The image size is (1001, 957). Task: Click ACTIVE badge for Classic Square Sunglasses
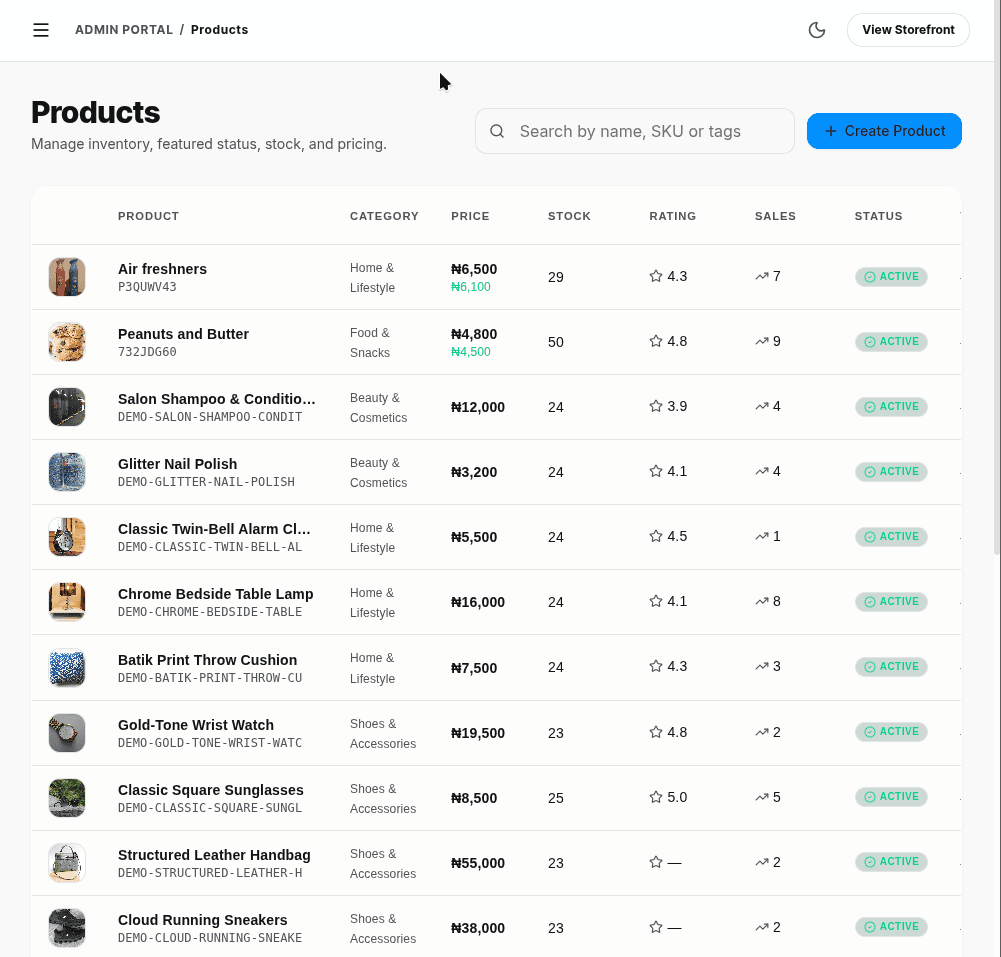tap(891, 797)
